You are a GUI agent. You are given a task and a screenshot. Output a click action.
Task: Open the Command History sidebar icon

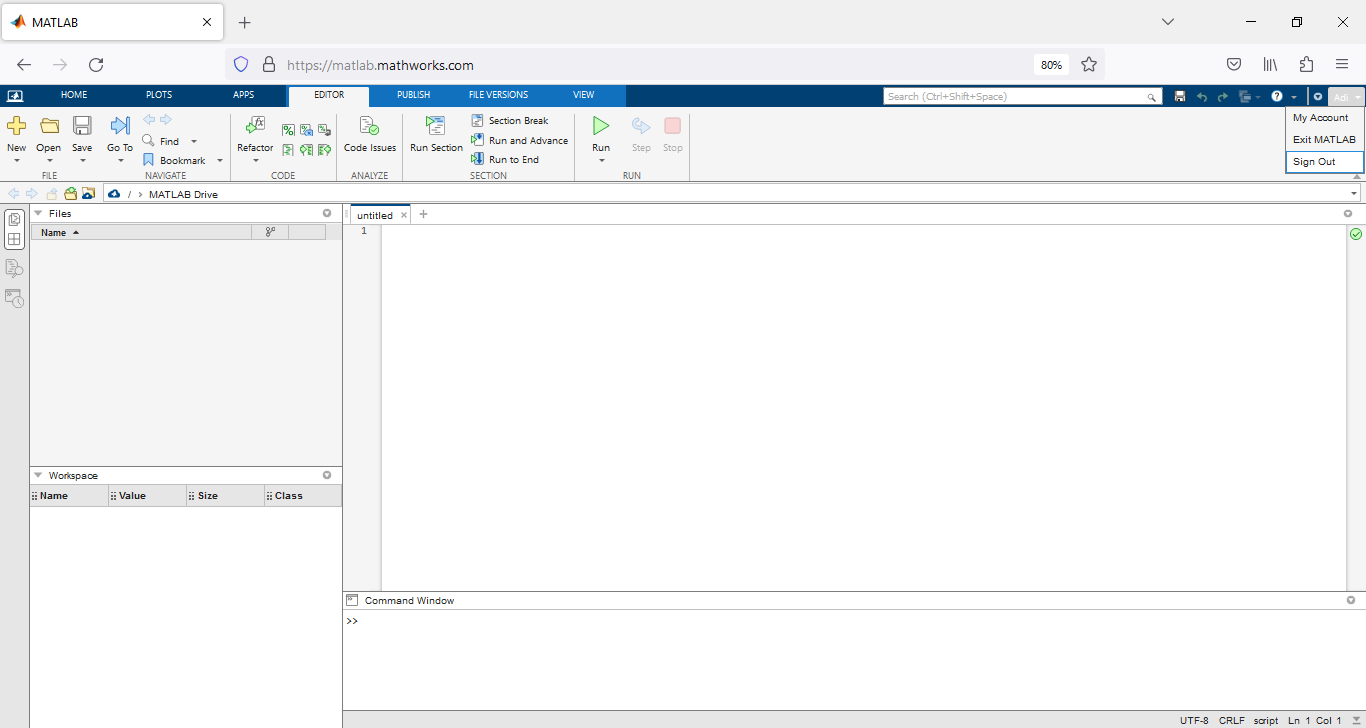tap(14, 298)
